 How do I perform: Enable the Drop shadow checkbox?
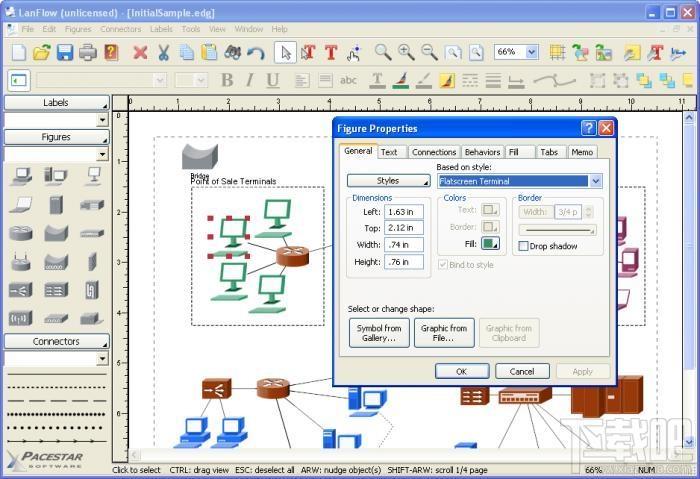[x=524, y=246]
